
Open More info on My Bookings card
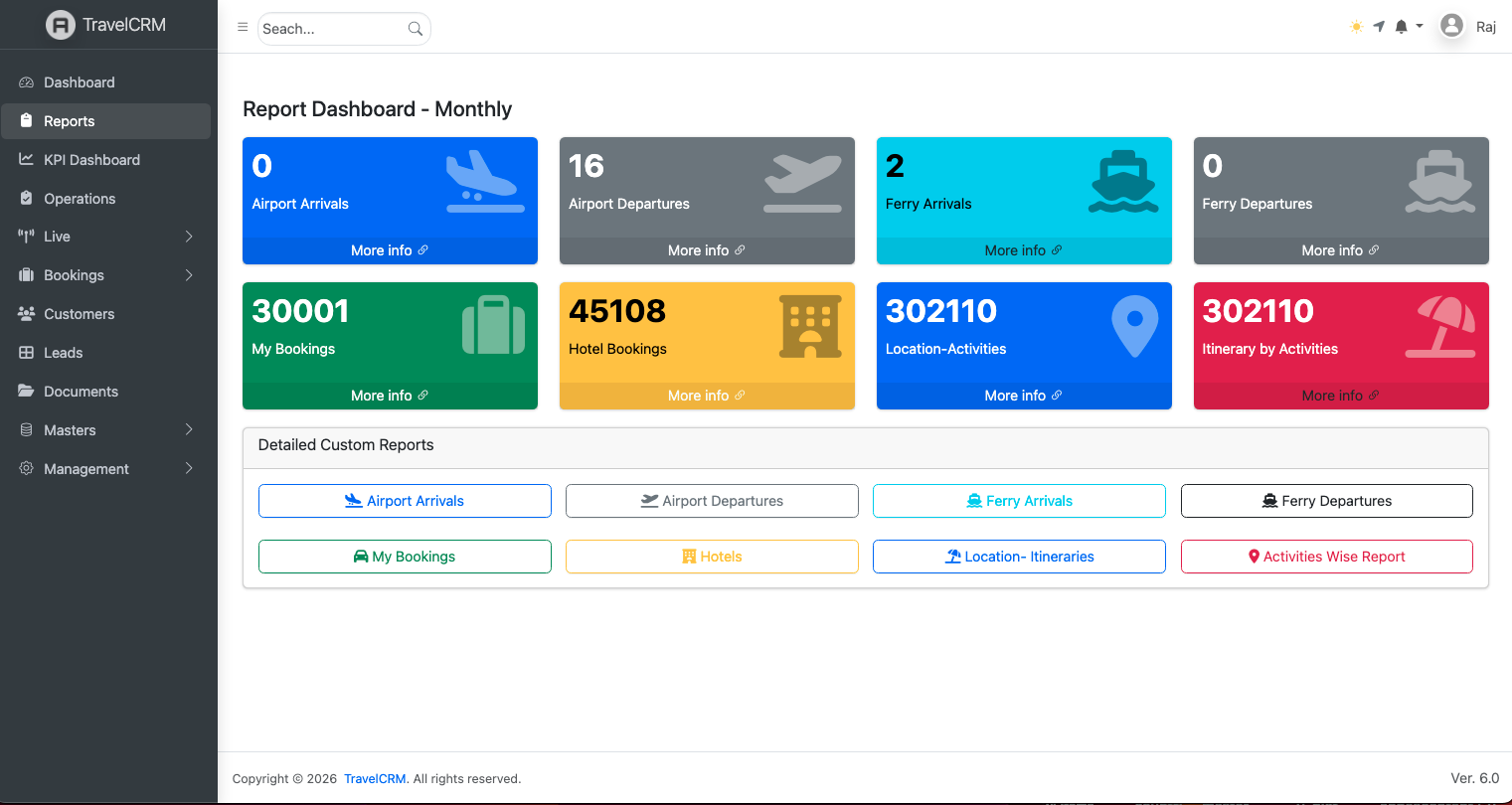[390, 396]
